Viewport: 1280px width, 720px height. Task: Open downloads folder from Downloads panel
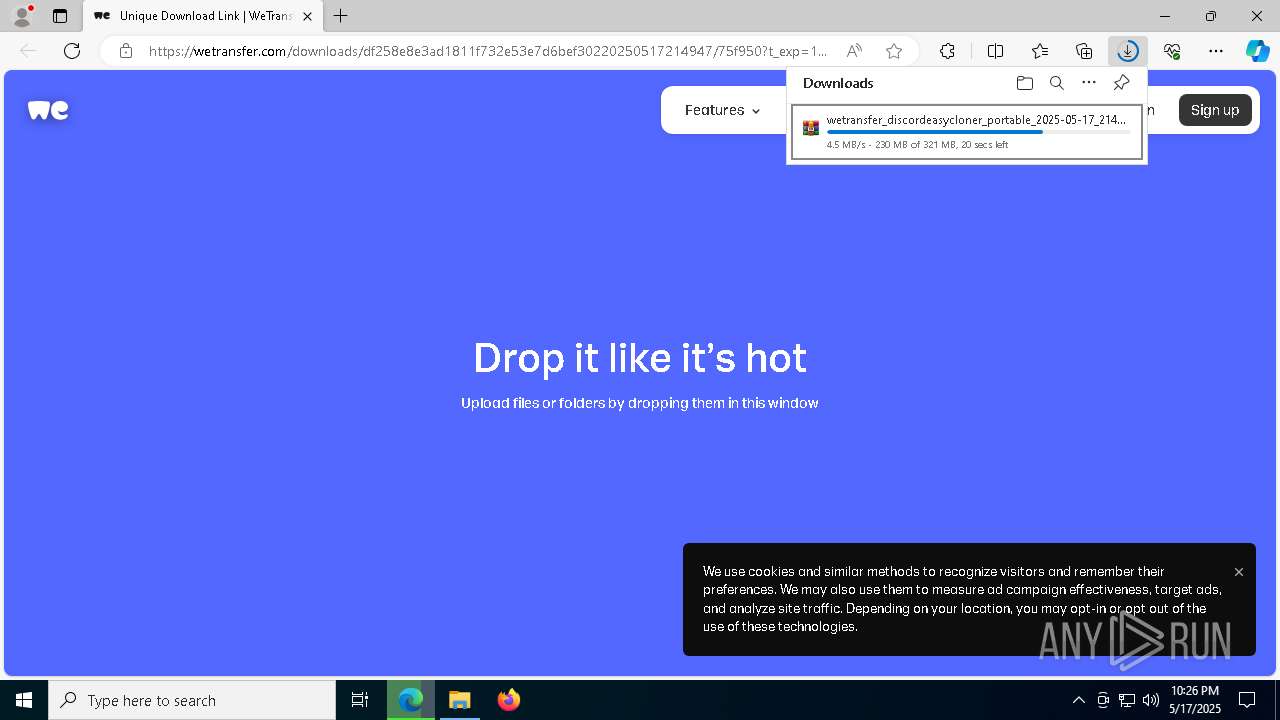[x=1024, y=83]
